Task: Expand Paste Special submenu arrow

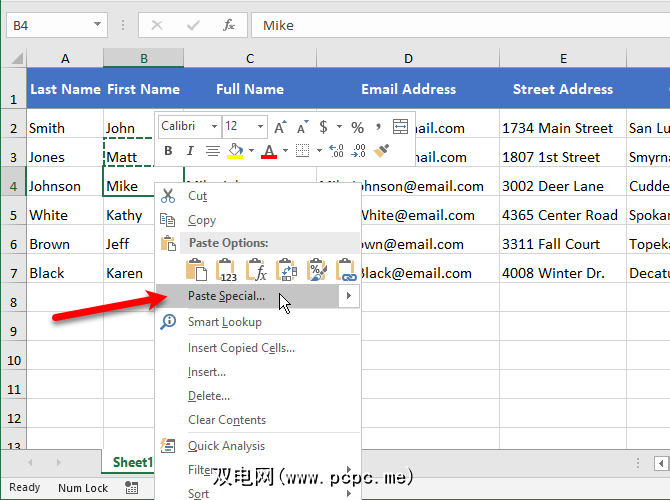Action: [x=349, y=296]
